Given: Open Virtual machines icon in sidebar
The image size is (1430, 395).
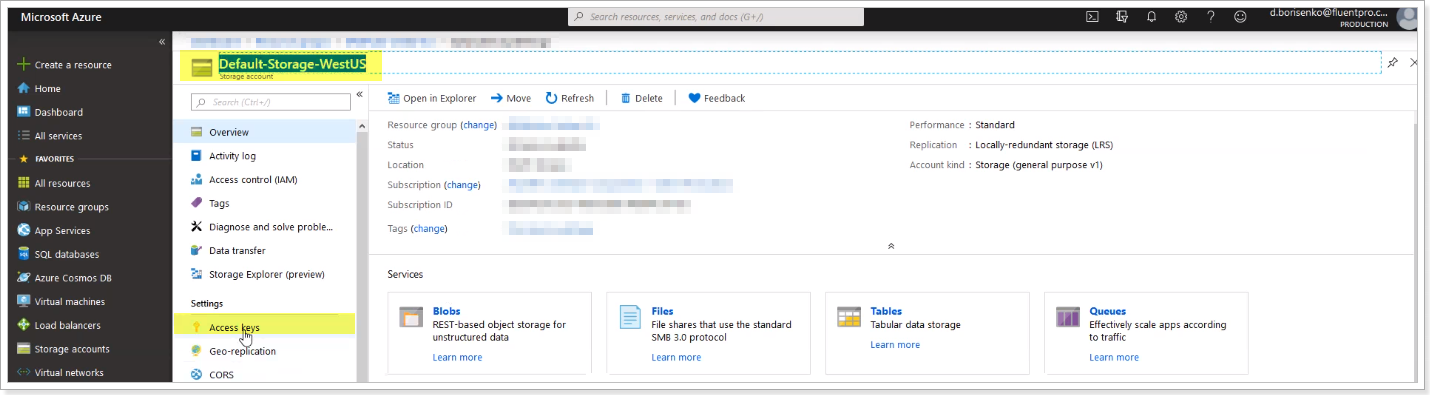Looking at the screenshot, I should coord(24,302).
